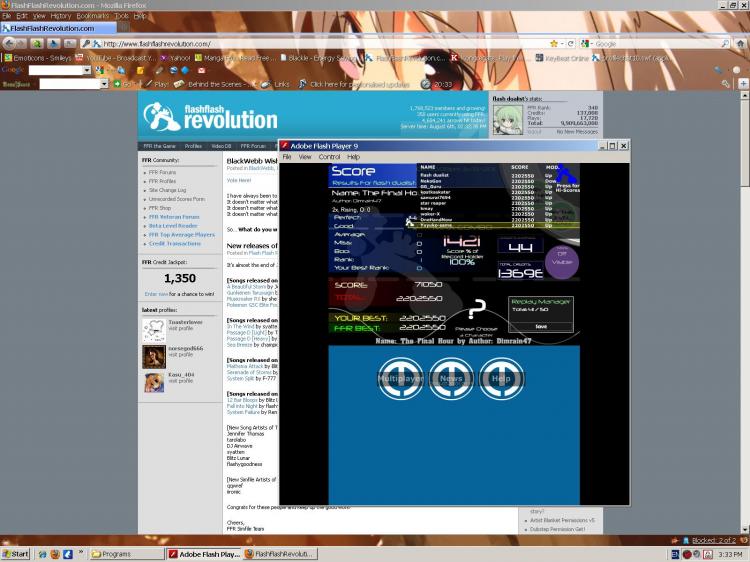
Task: Open the Blackle - Energy Saving bookmark
Action: point(319,58)
